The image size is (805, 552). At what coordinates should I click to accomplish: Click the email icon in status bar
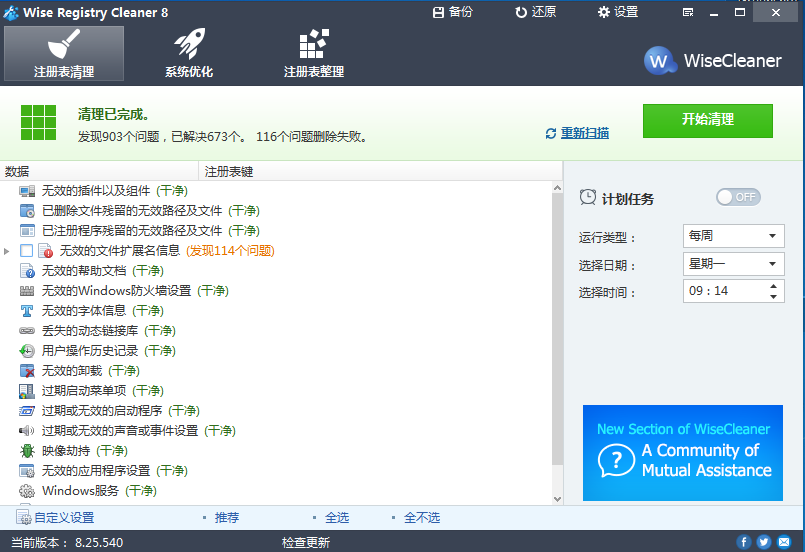click(784, 542)
